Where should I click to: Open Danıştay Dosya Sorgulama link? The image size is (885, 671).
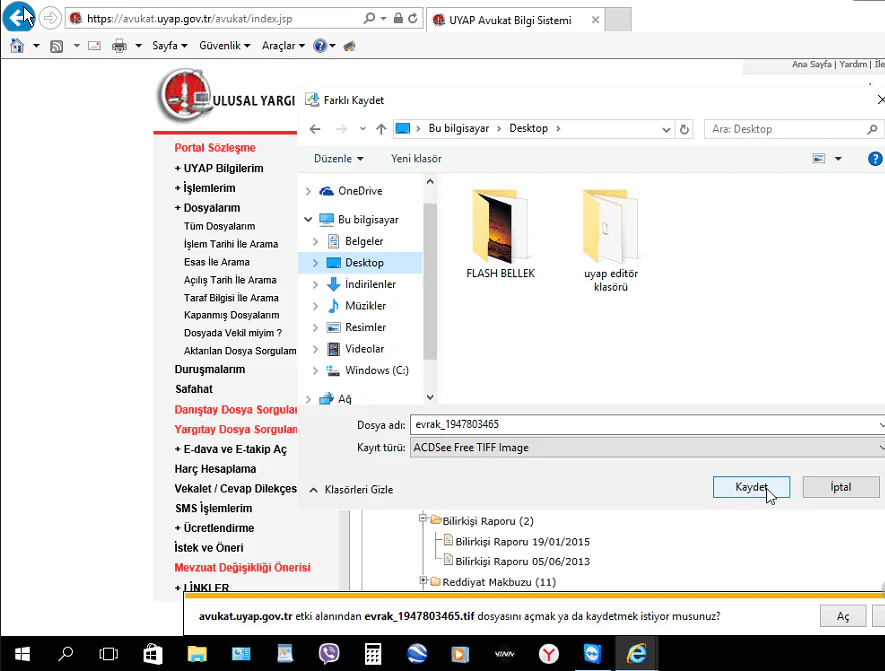coord(235,410)
